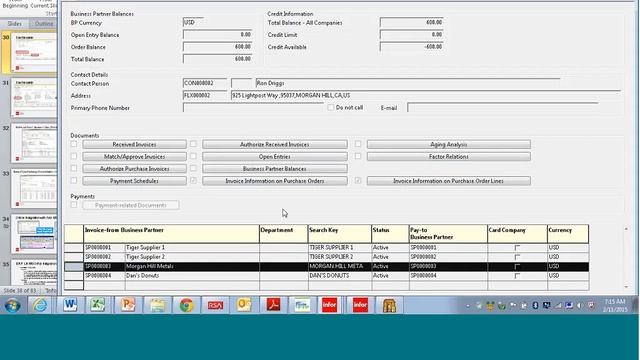Click the taskbar clock showing 7:15 AM
This screenshot has height=360, width=640.
pyautogui.click(x=615, y=305)
